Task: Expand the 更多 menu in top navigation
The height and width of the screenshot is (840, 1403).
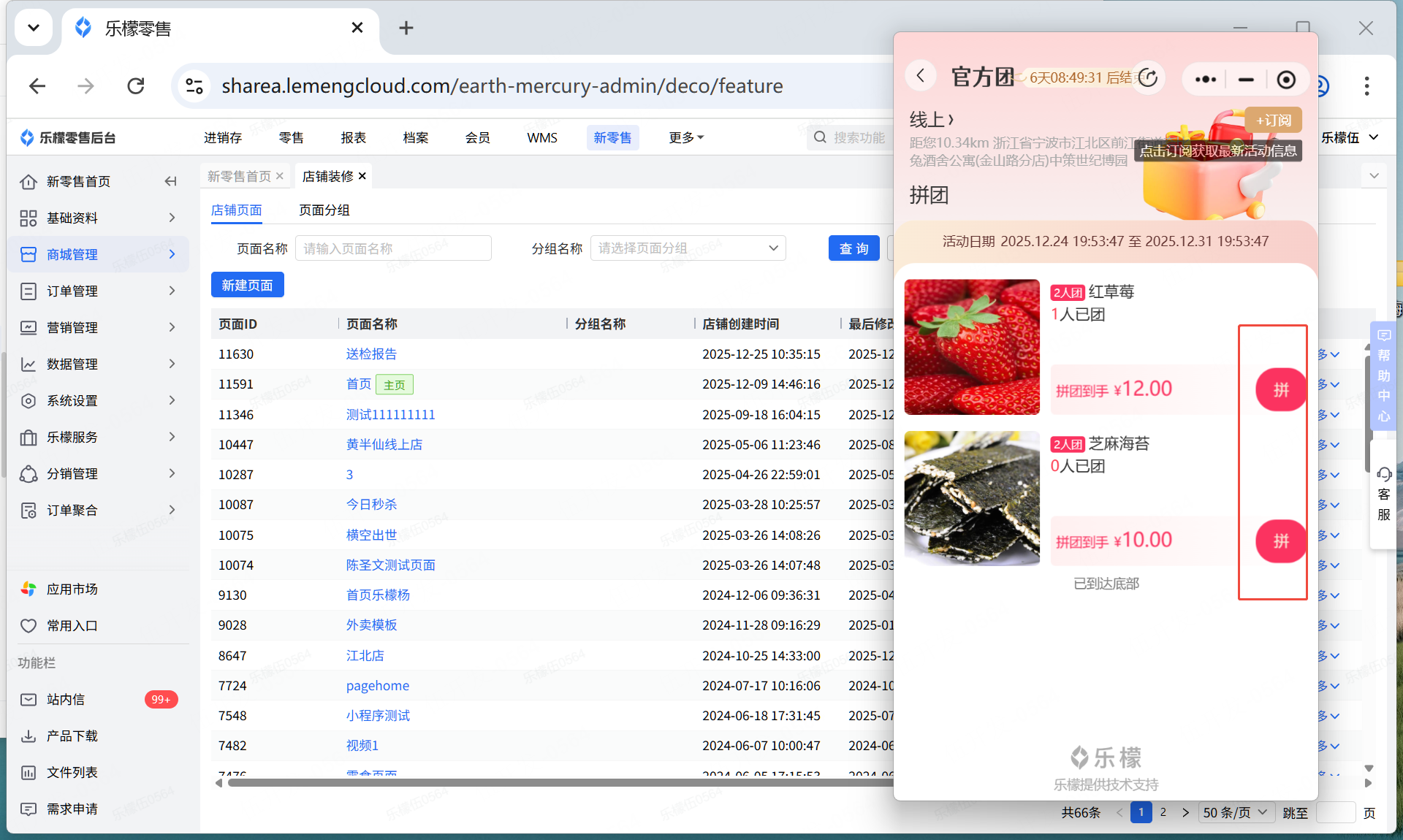Action: click(x=685, y=137)
